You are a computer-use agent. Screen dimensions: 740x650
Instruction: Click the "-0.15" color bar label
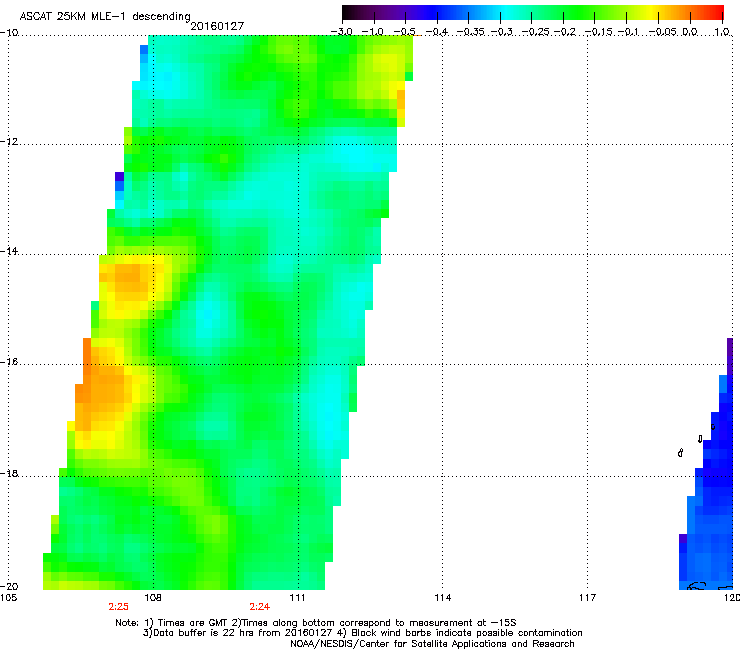598,32
